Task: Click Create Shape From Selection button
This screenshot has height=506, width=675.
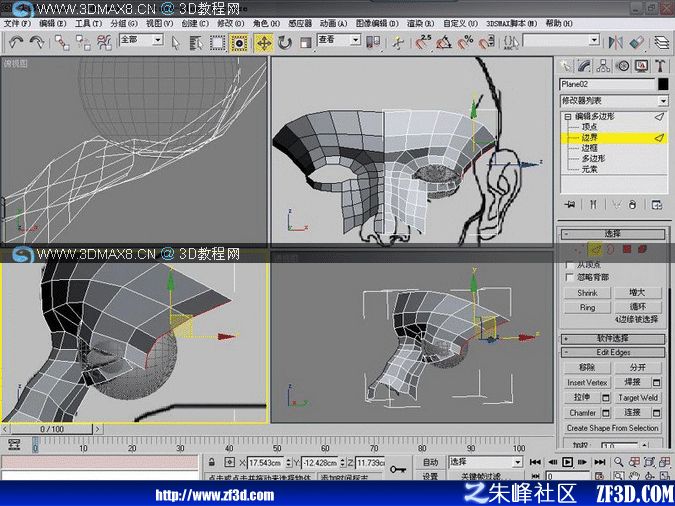Action: (x=613, y=428)
